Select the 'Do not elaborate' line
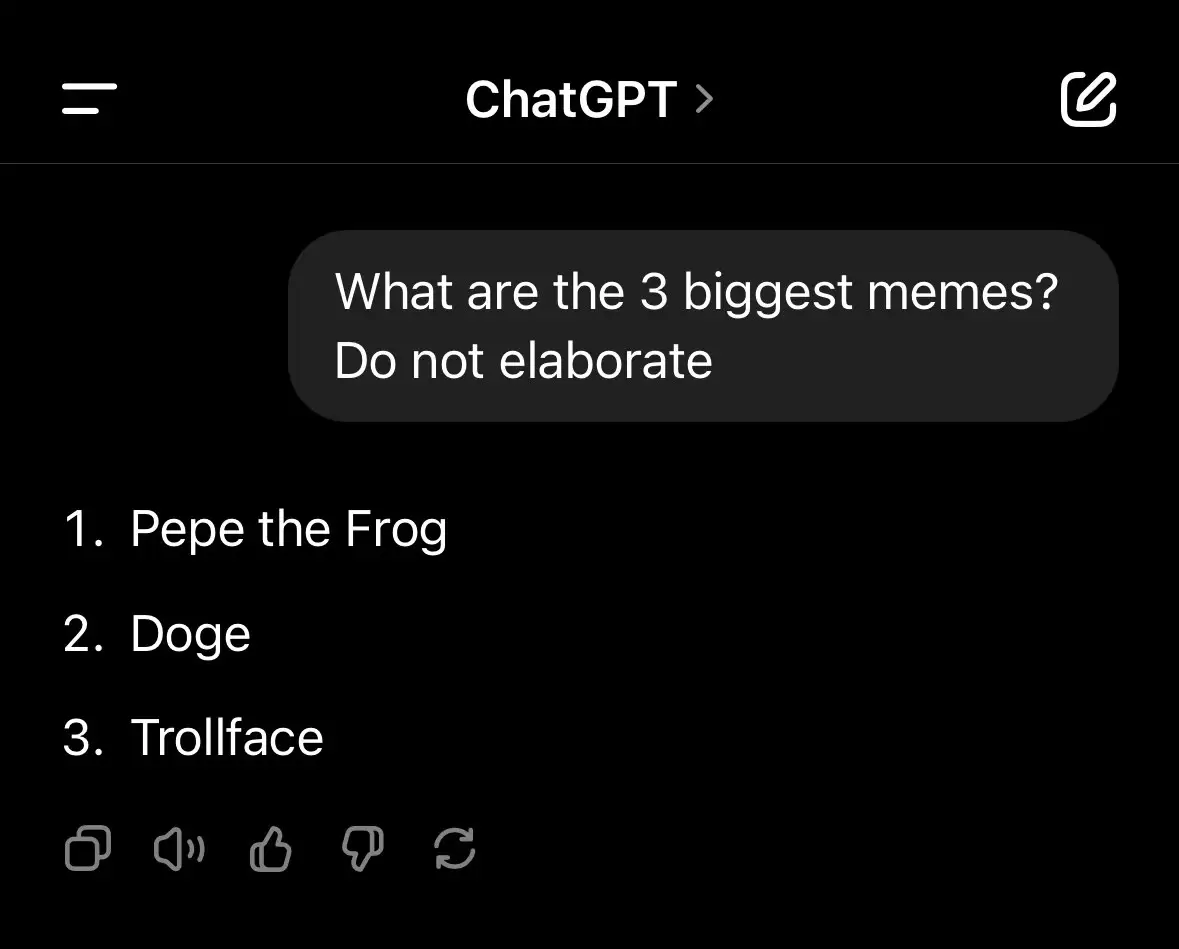1179x949 pixels. 523,361
